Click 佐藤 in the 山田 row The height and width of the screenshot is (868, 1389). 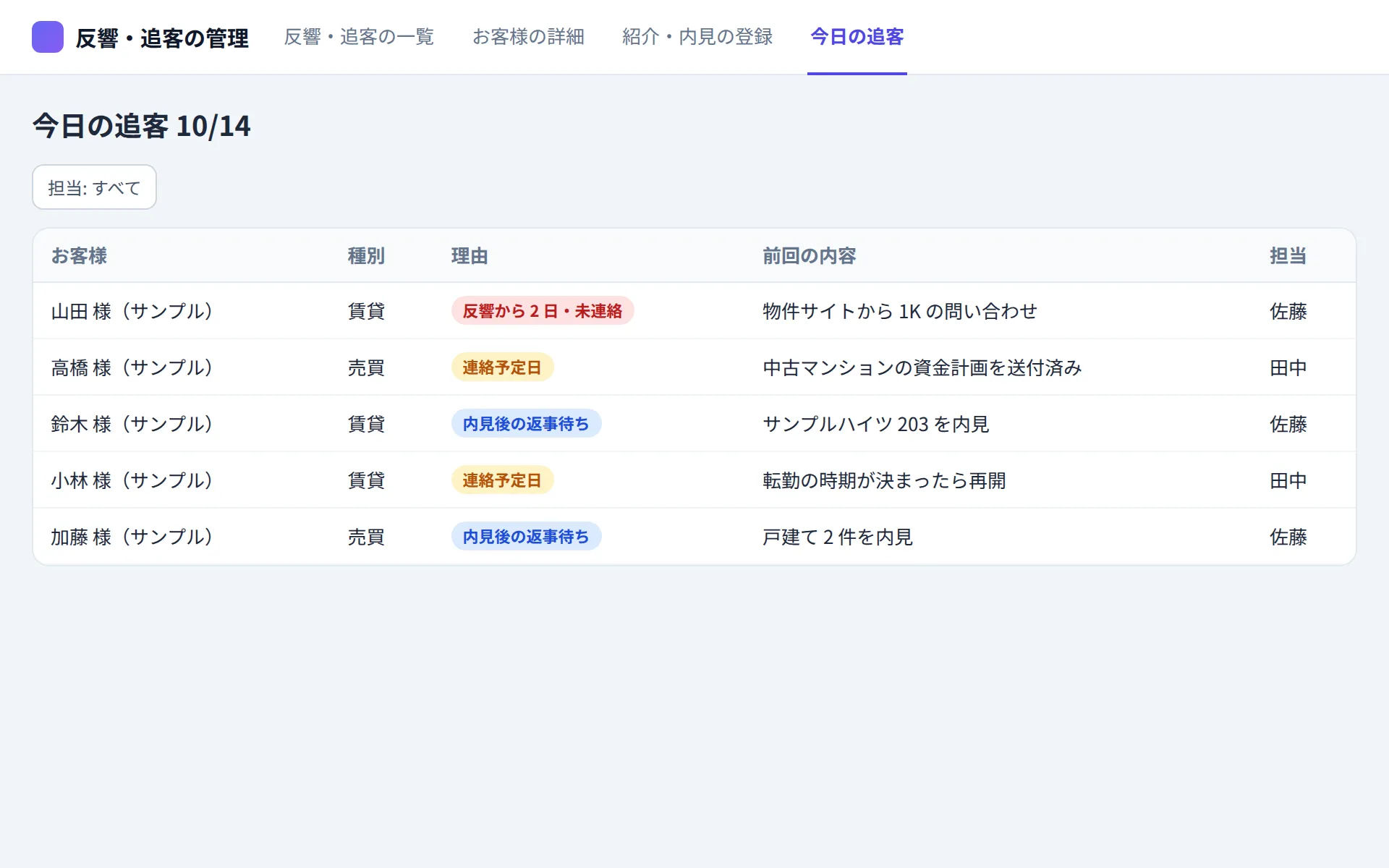[1288, 311]
